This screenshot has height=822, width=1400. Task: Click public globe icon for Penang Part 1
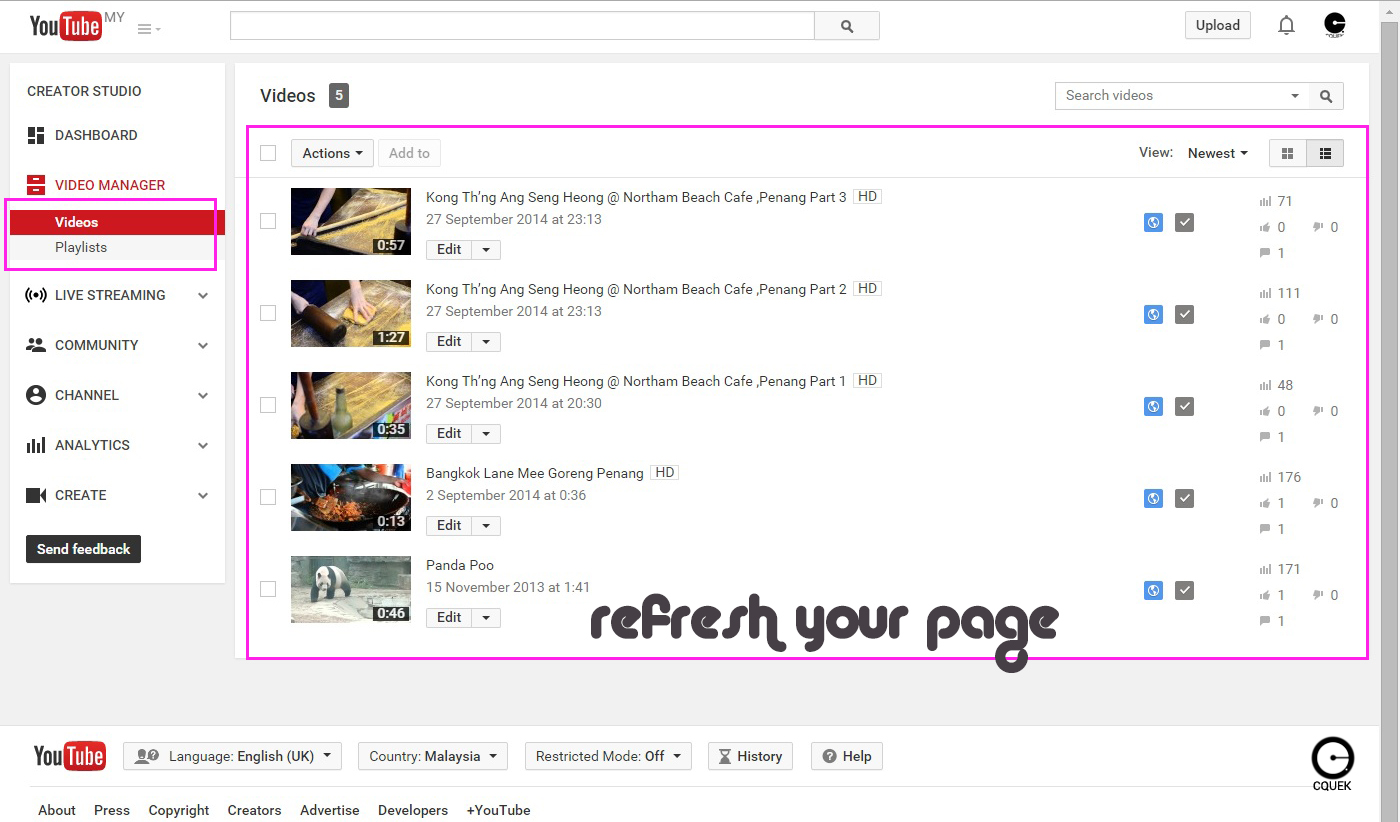point(1153,407)
